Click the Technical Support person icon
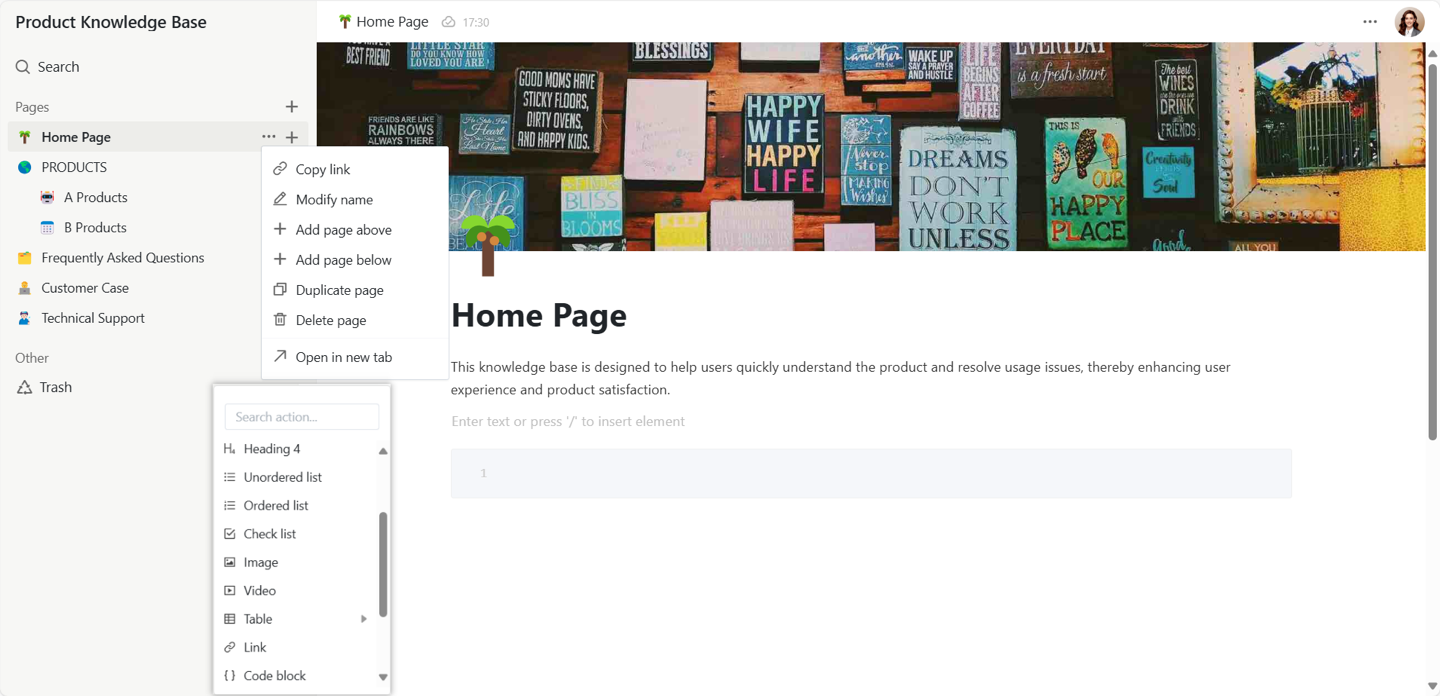This screenshot has width=1440, height=696. pyautogui.click(x=25, y=318)
